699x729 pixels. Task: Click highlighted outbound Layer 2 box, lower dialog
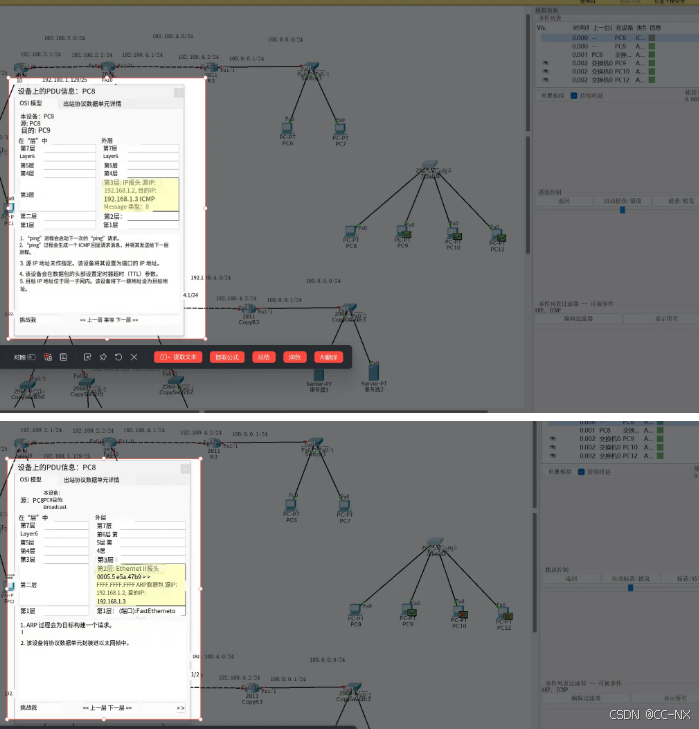[x=141, y=584]
